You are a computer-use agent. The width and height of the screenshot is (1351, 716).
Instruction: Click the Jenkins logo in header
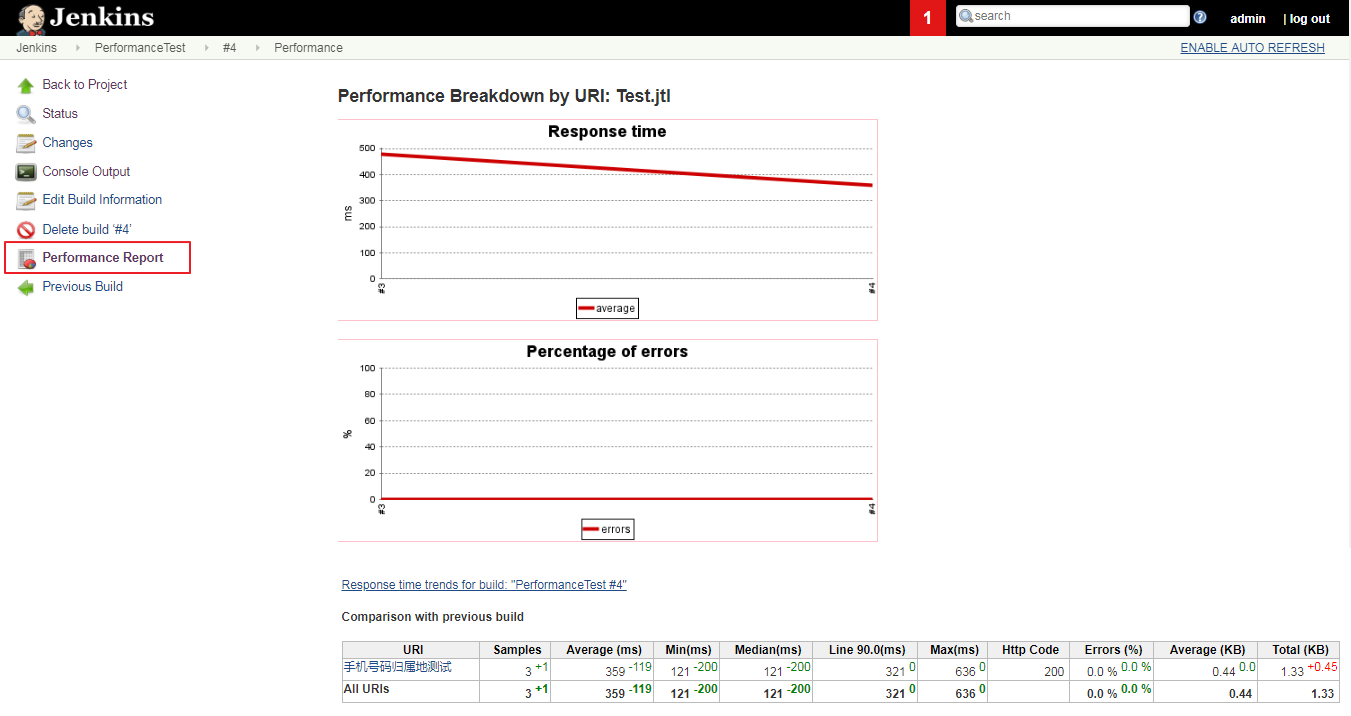[86, 17]
